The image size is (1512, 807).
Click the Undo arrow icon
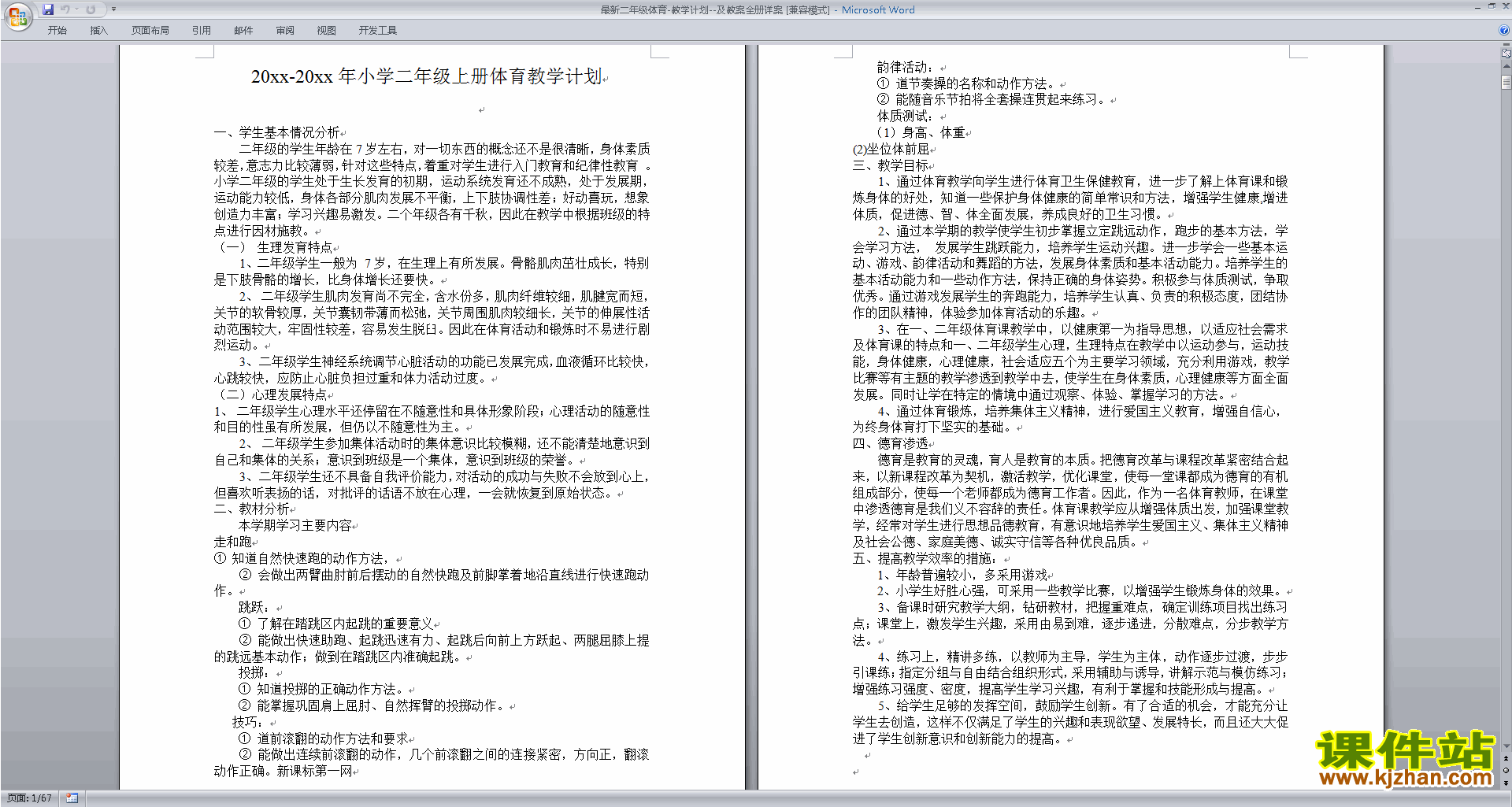tap(65, 9)
